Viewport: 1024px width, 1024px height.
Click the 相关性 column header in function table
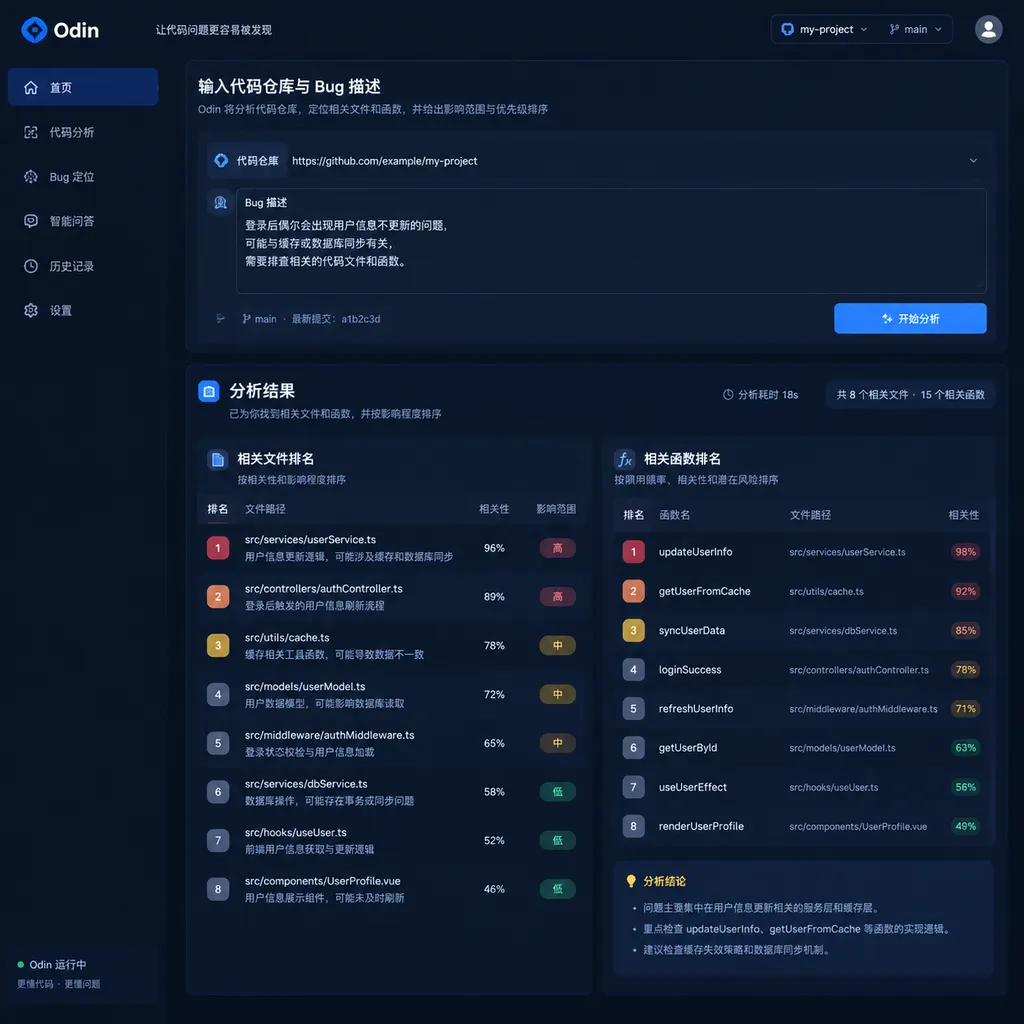tap(963, 515)
